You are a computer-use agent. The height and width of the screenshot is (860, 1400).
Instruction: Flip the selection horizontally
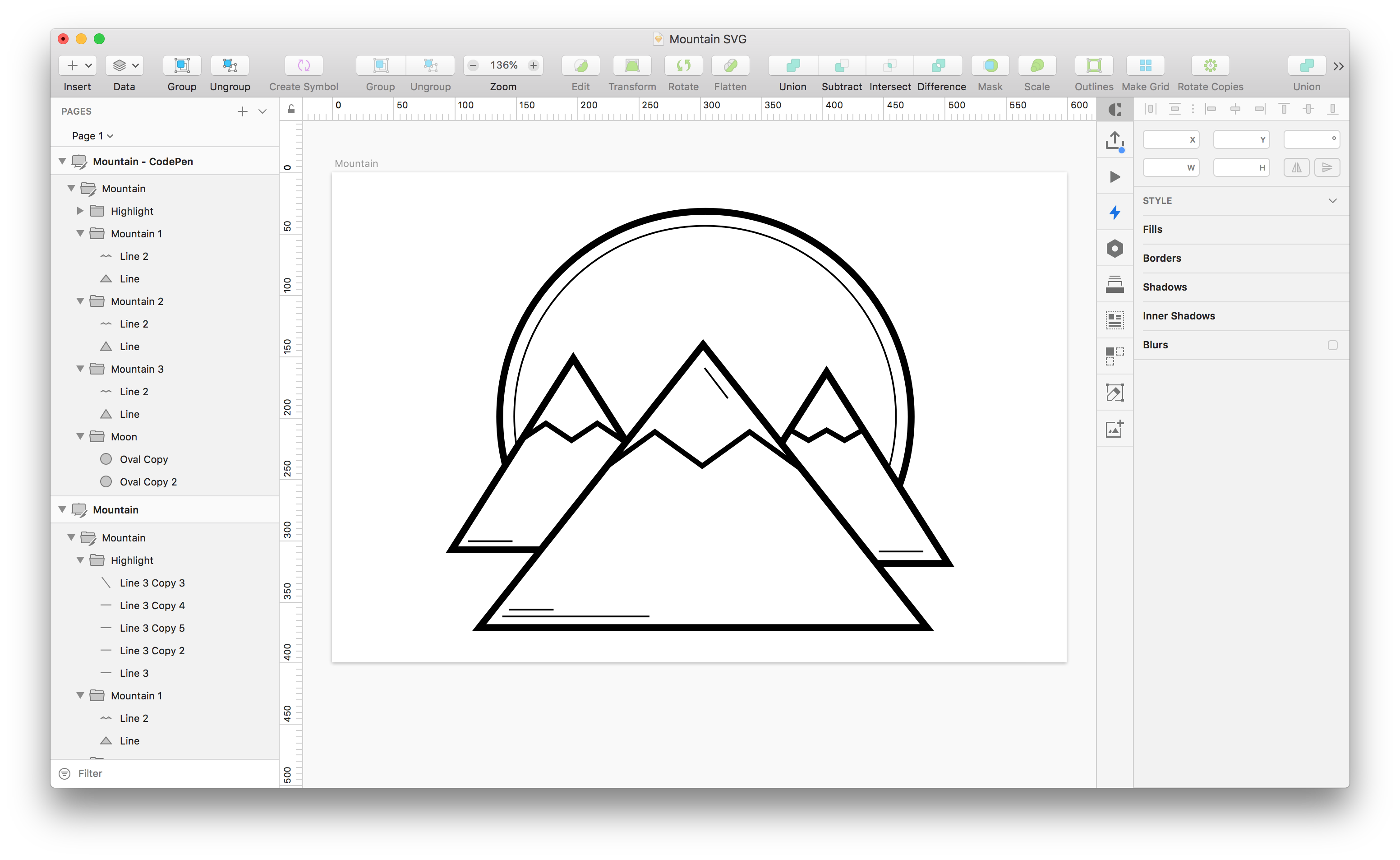1297,166
